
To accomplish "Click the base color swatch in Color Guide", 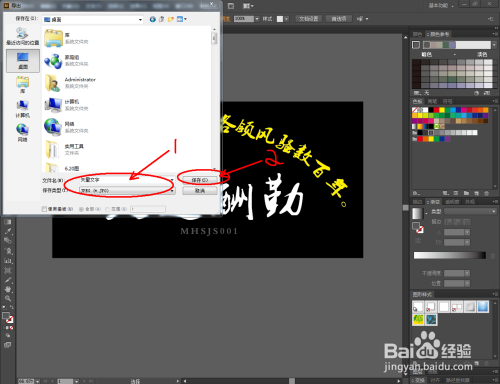I will click(416, 45).
